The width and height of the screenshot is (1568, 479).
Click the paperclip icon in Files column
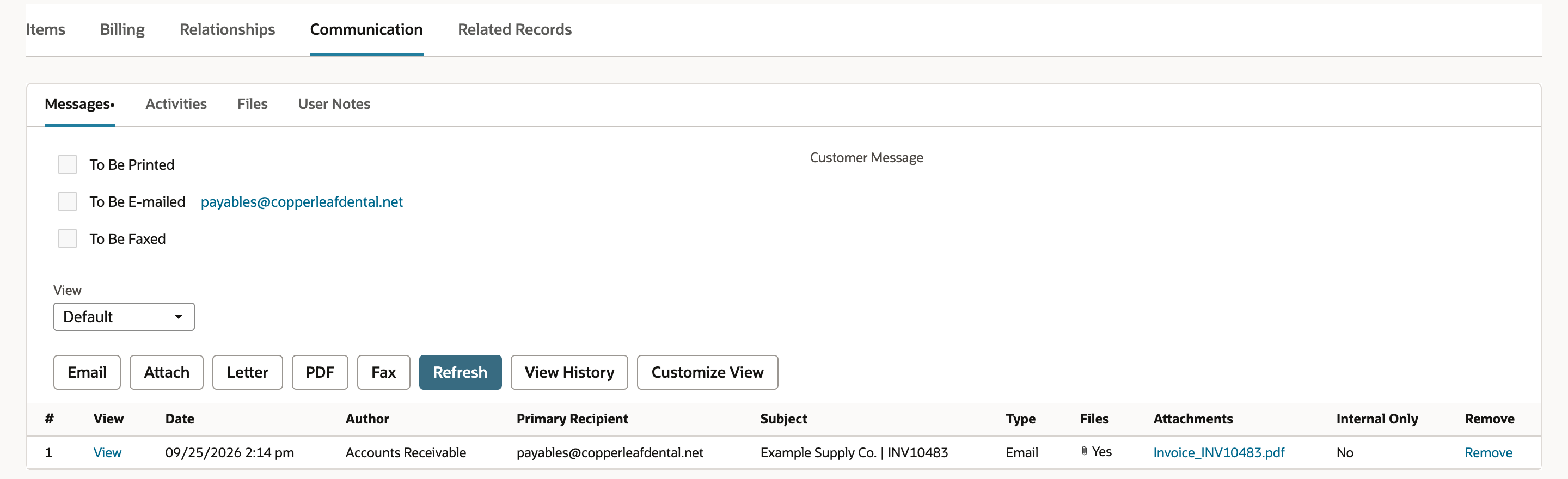1084,451
